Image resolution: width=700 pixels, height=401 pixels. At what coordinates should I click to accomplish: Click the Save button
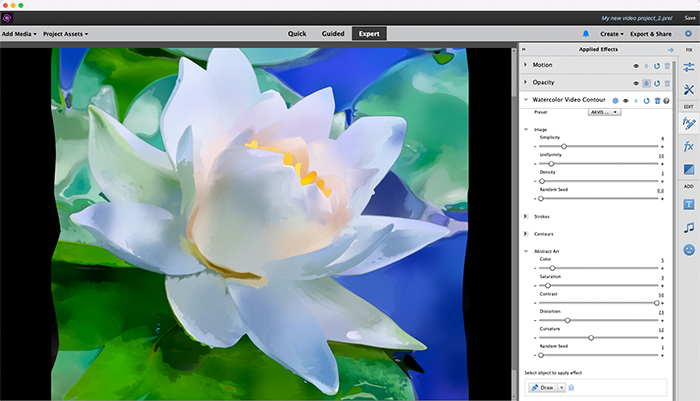pyautogui.click(x=690, y=18)
